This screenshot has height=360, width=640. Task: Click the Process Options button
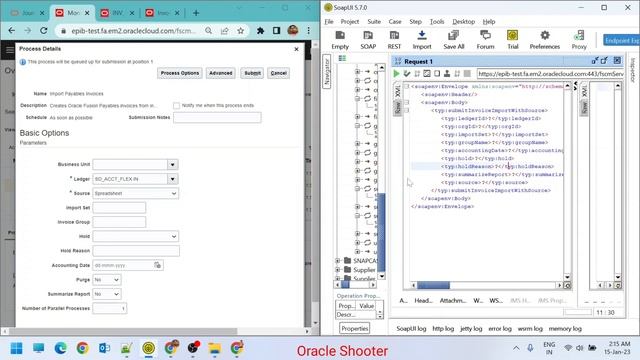(180, 73)
